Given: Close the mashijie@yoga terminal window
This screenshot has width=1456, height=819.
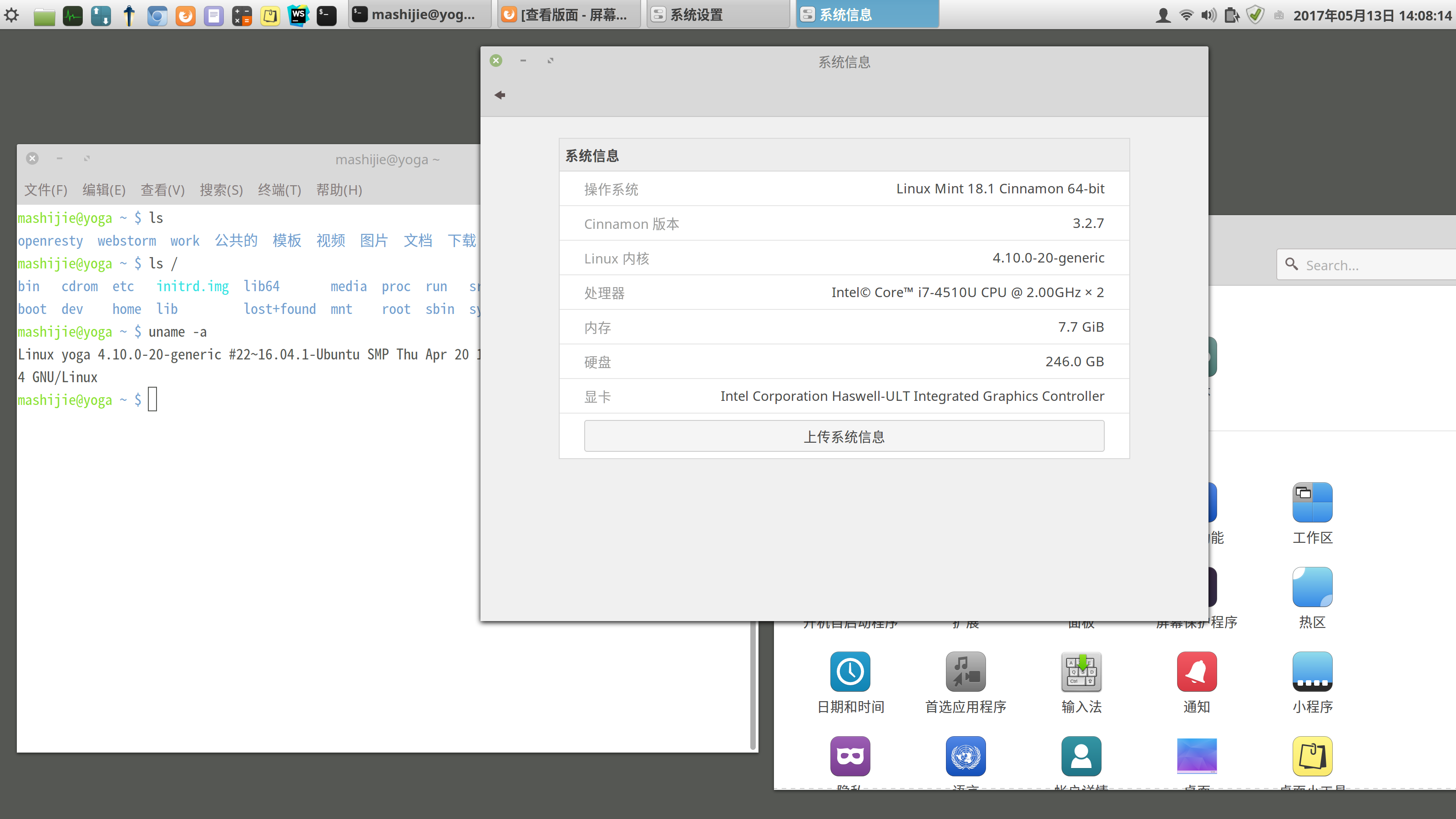Looking at the screenshot, I should click(32, 158).
